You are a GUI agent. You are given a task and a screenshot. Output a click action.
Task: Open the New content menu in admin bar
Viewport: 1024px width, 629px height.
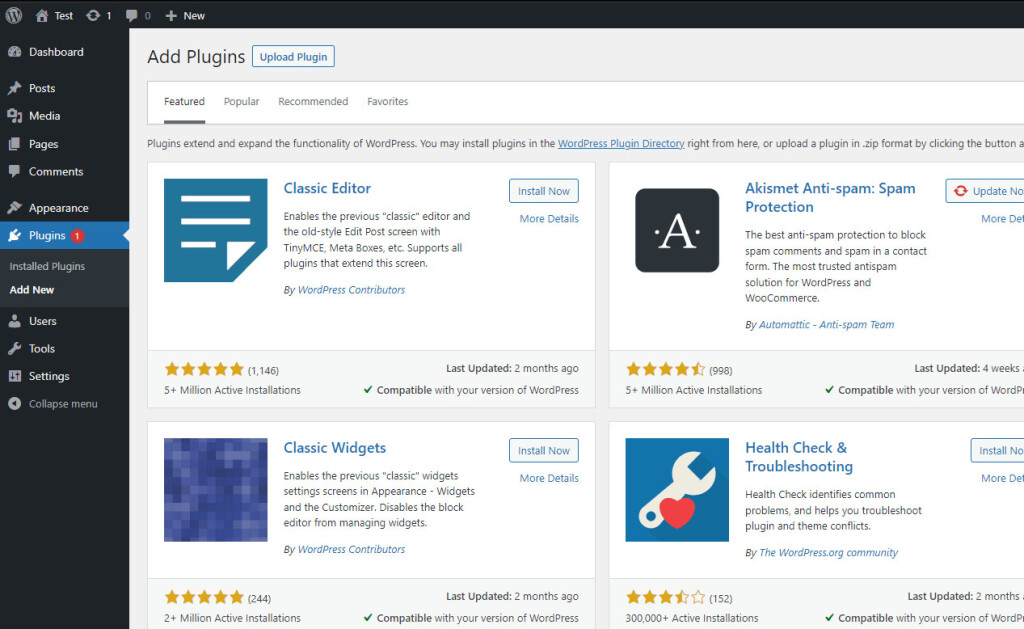click(185, 15)
